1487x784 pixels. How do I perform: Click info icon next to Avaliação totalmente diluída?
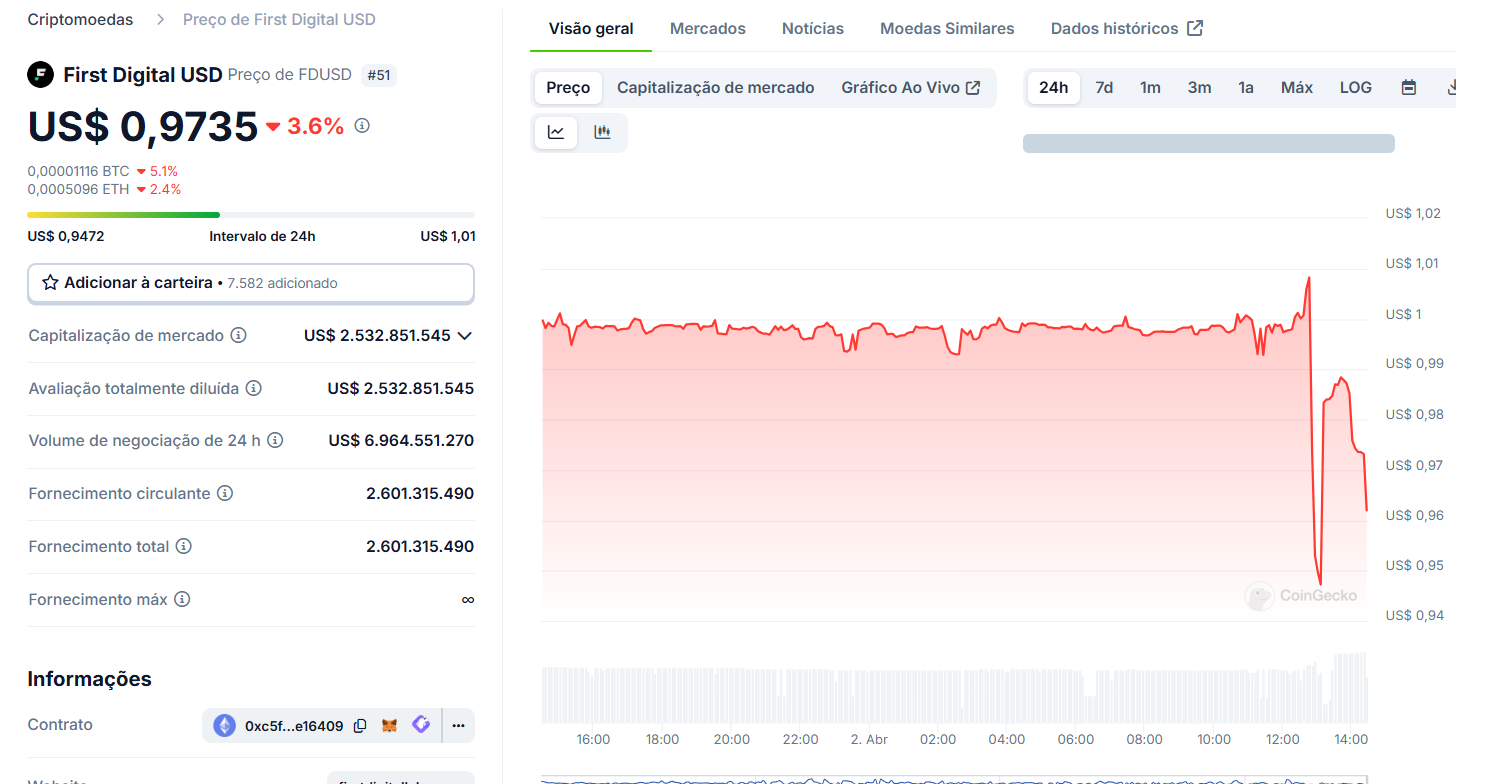point(254,388)
